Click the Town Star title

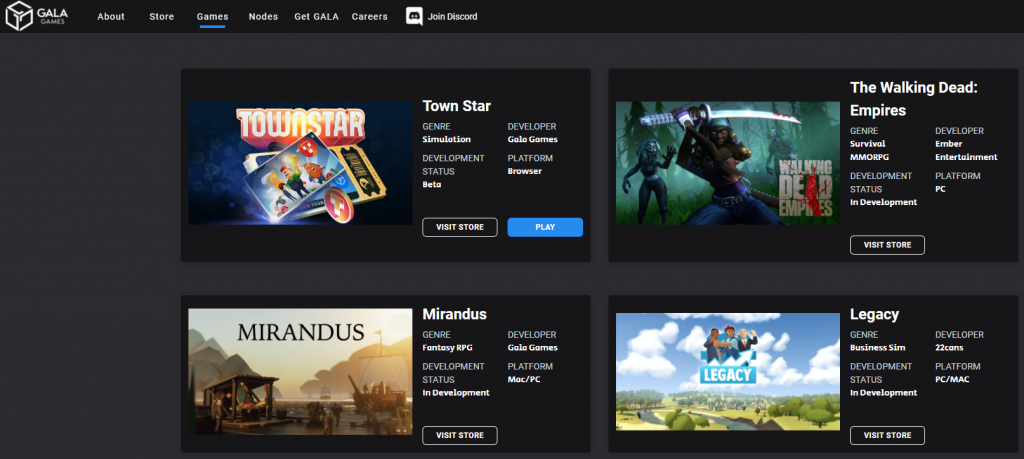456,106
